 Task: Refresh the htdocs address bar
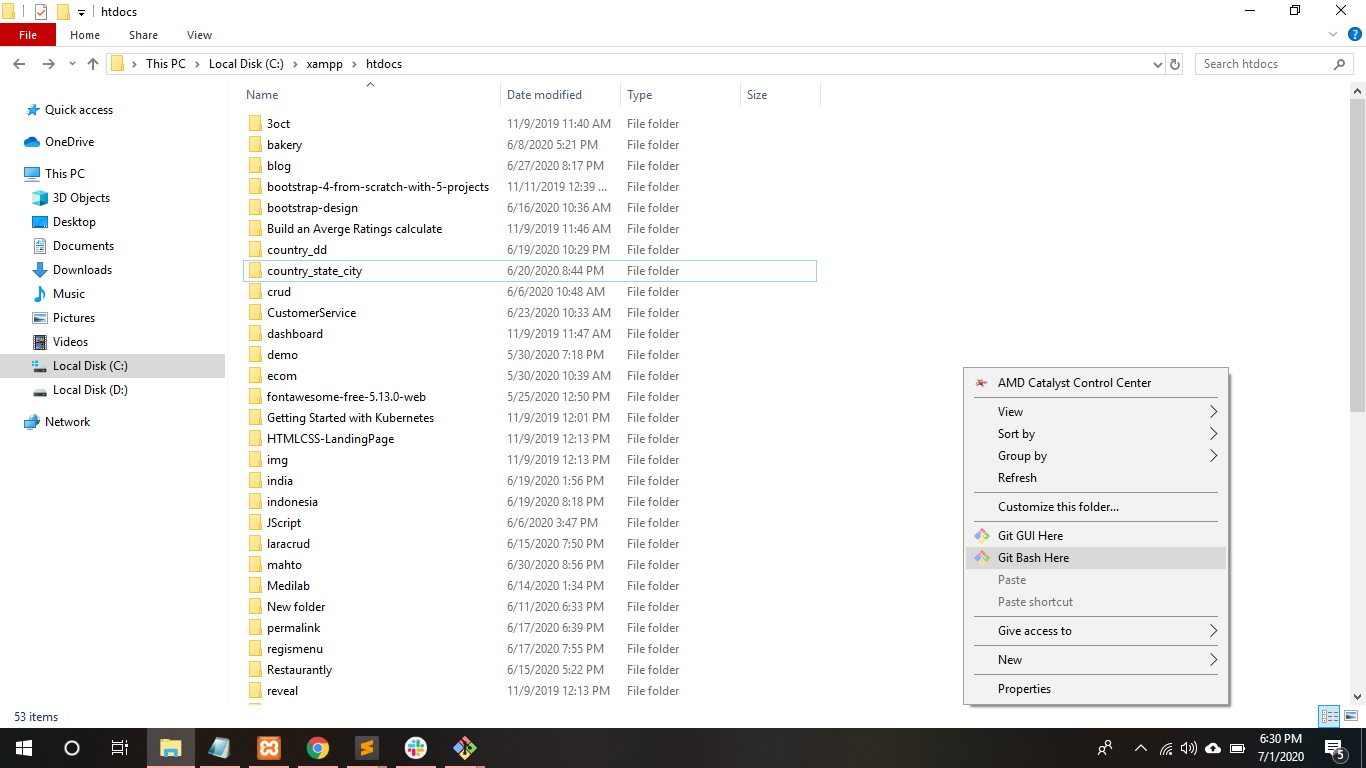coord(1175,64)
